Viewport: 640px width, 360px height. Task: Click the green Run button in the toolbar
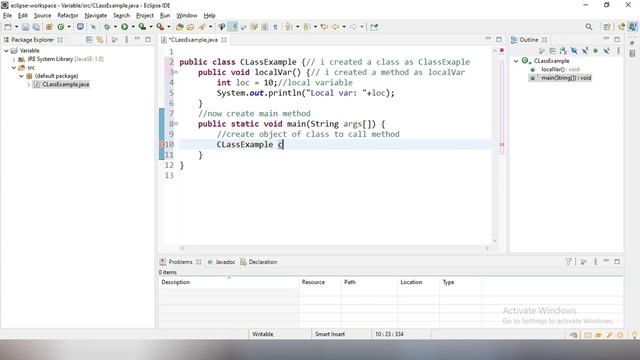pos(124,27)
